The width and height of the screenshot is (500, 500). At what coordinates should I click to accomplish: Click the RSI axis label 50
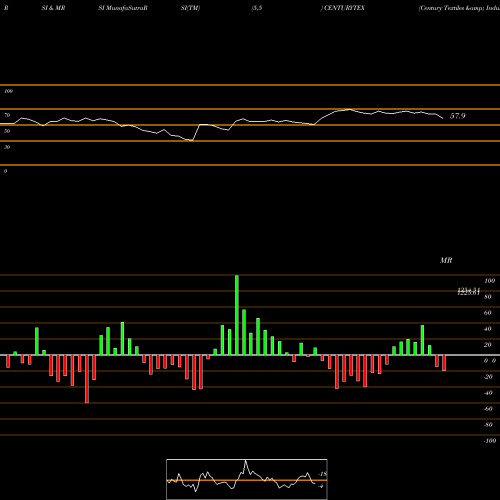[x=7, y=131]
